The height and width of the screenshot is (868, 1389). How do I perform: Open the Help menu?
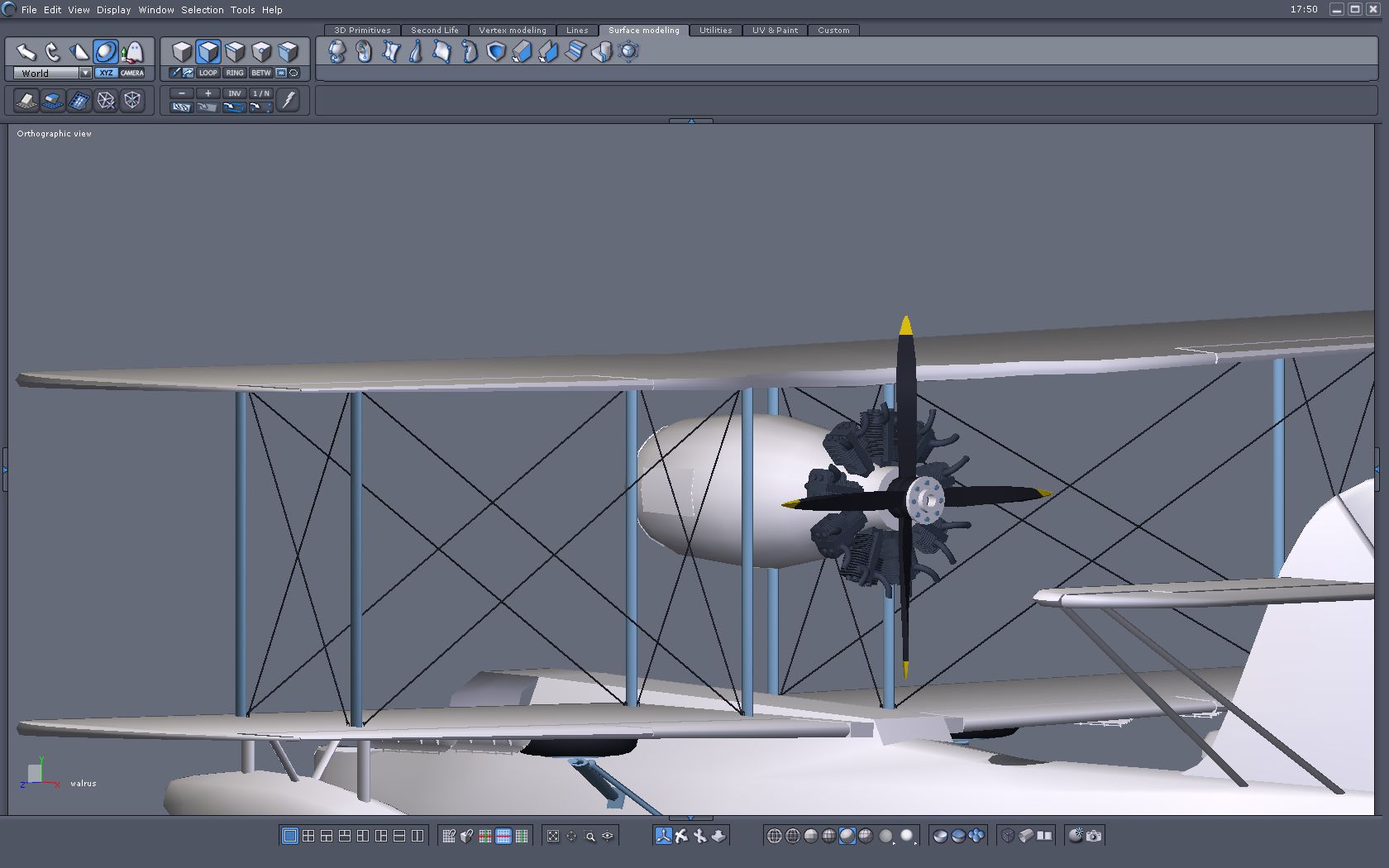pos(272,10)
